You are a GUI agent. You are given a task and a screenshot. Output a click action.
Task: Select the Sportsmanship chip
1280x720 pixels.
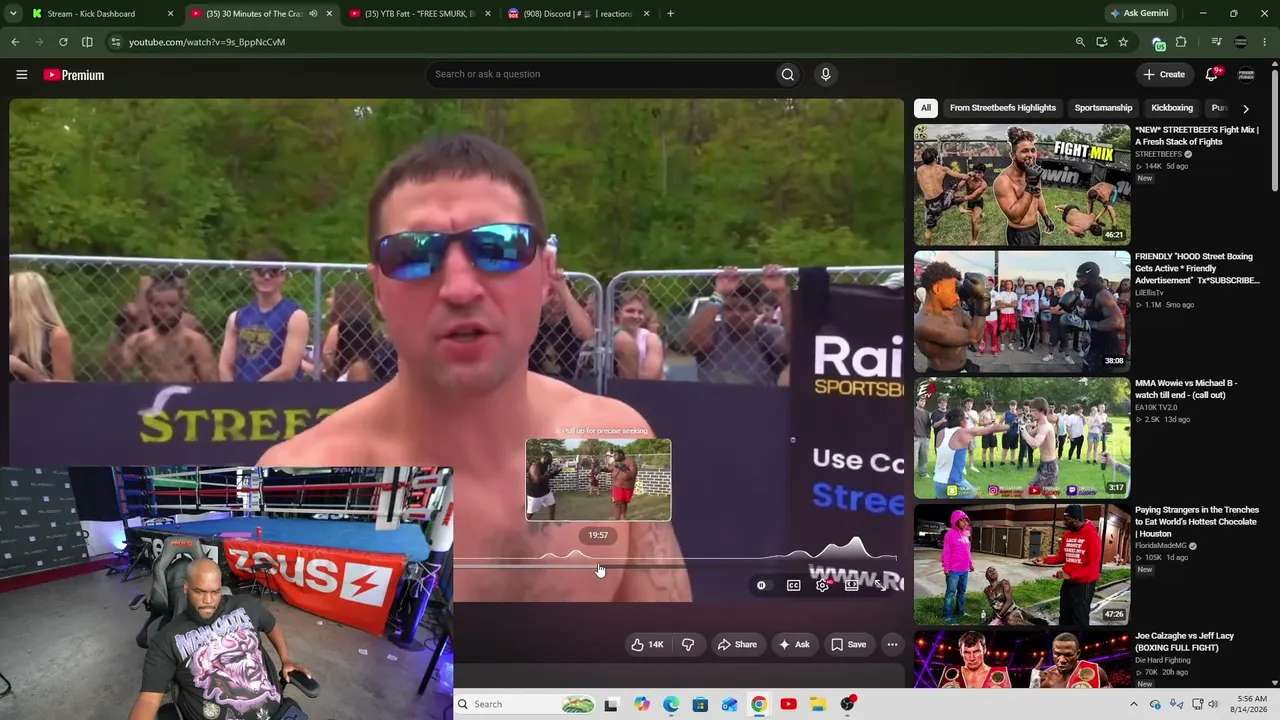click(x=1103, y=108)
